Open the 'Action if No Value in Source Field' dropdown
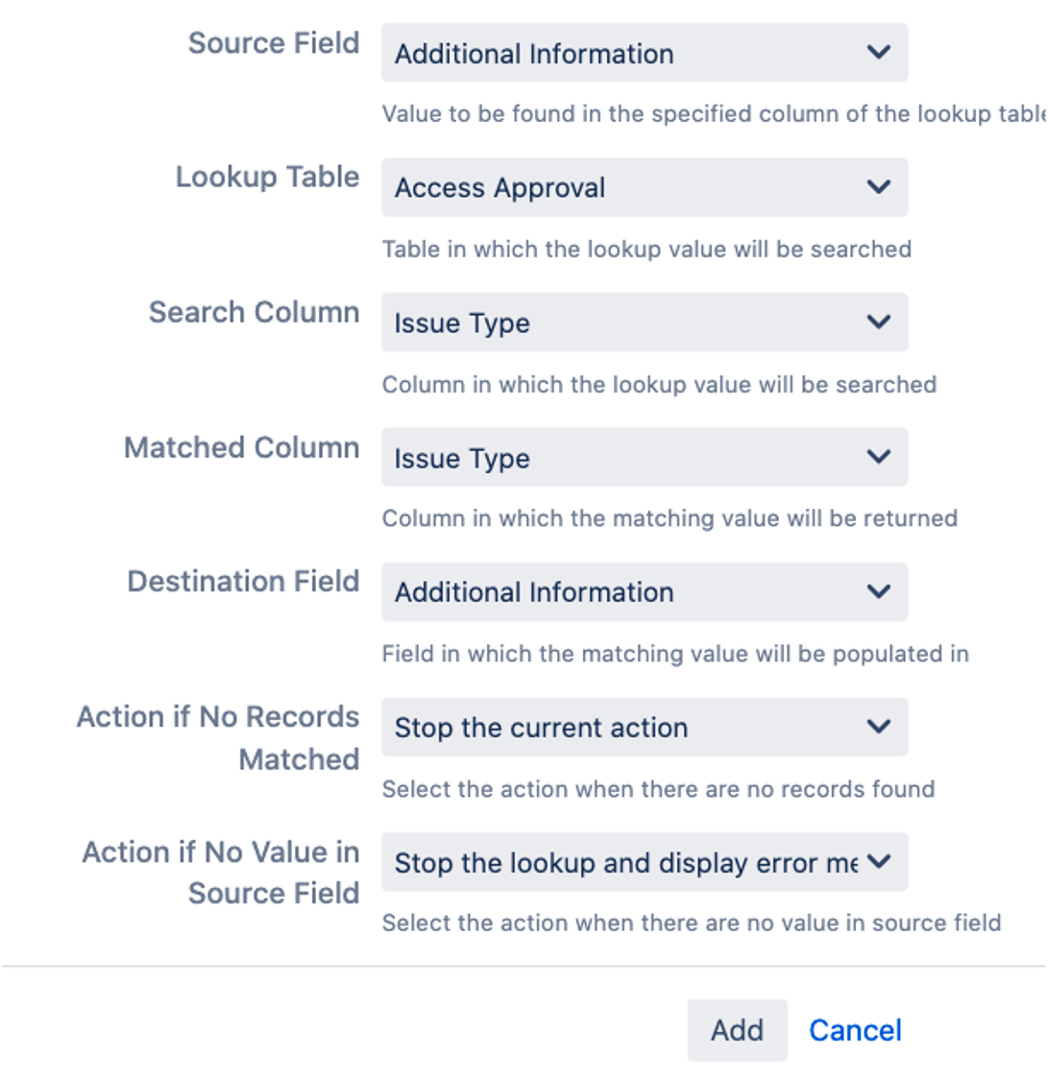This screenshot has width=1048, height=1080. tap(620, 863)
